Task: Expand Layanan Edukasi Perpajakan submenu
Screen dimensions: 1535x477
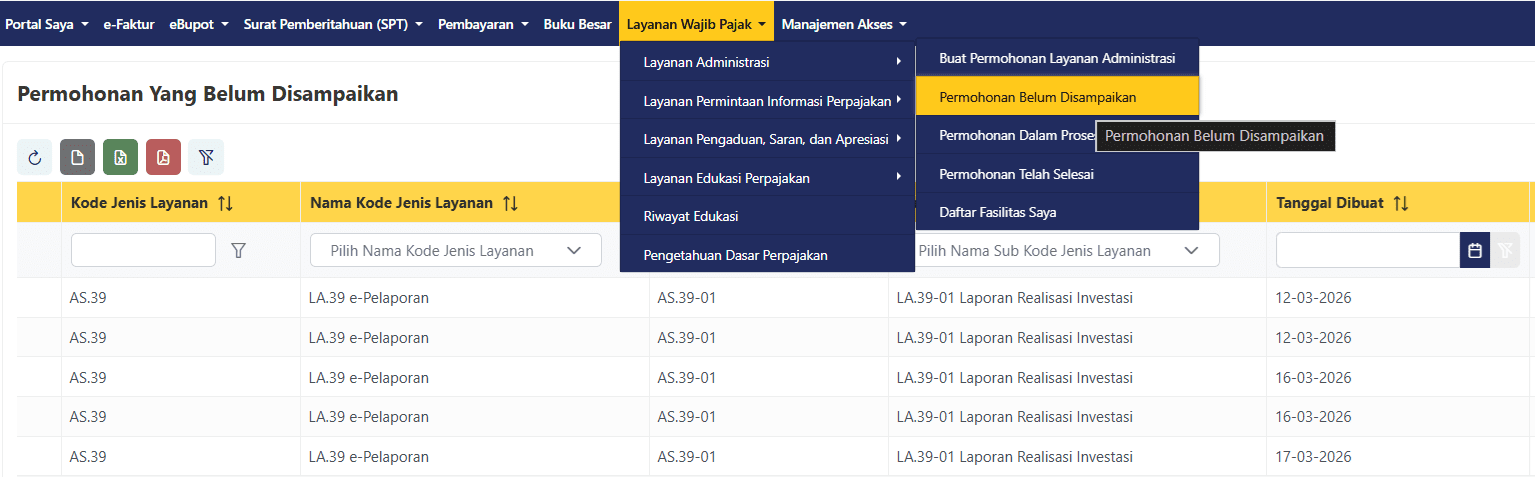Action: [767, 178]
